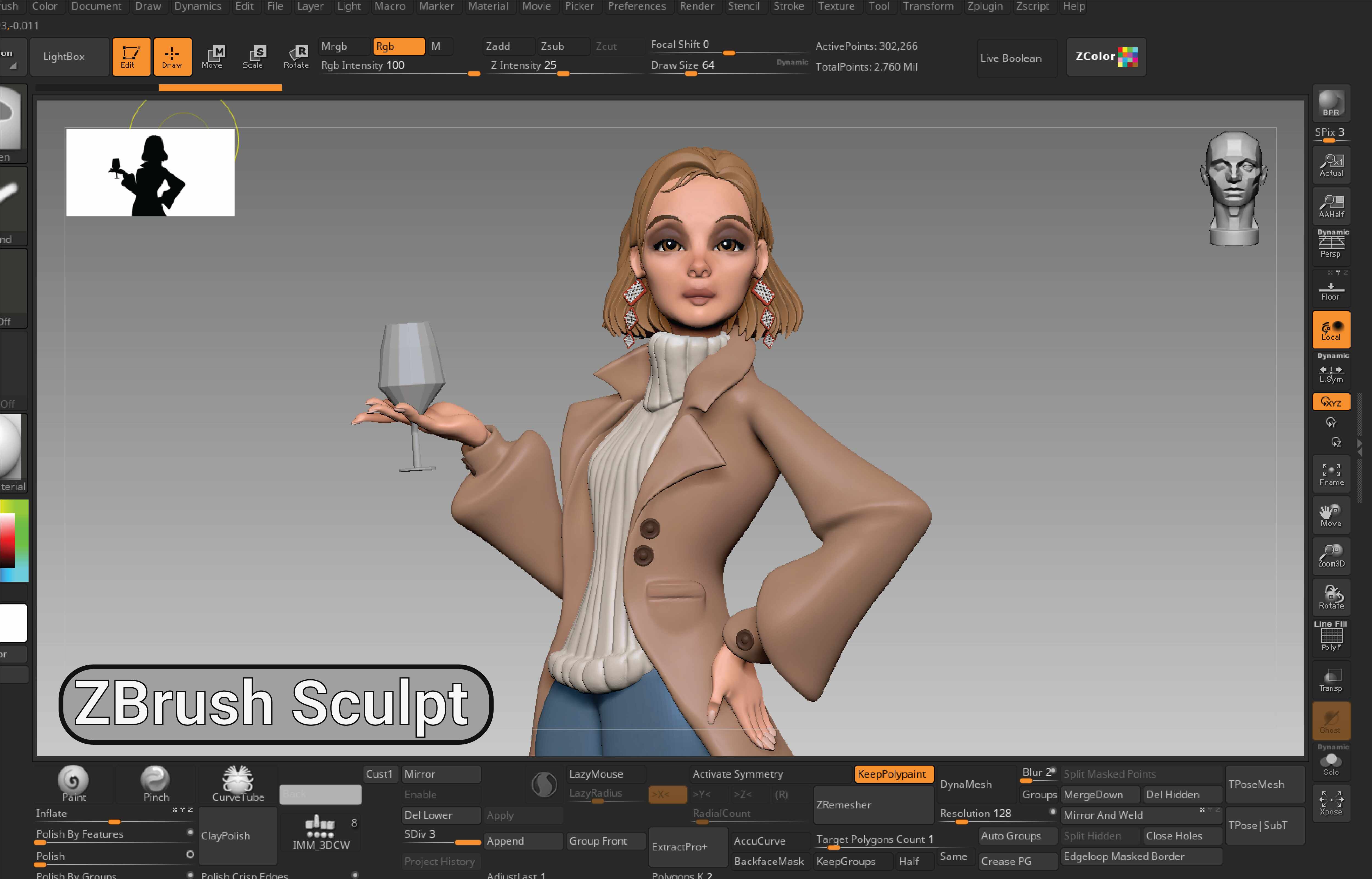Click the DynaMesh Resolution 128 slider
The height and width of the screenshot is (879, 1372).
click(997, 814)
